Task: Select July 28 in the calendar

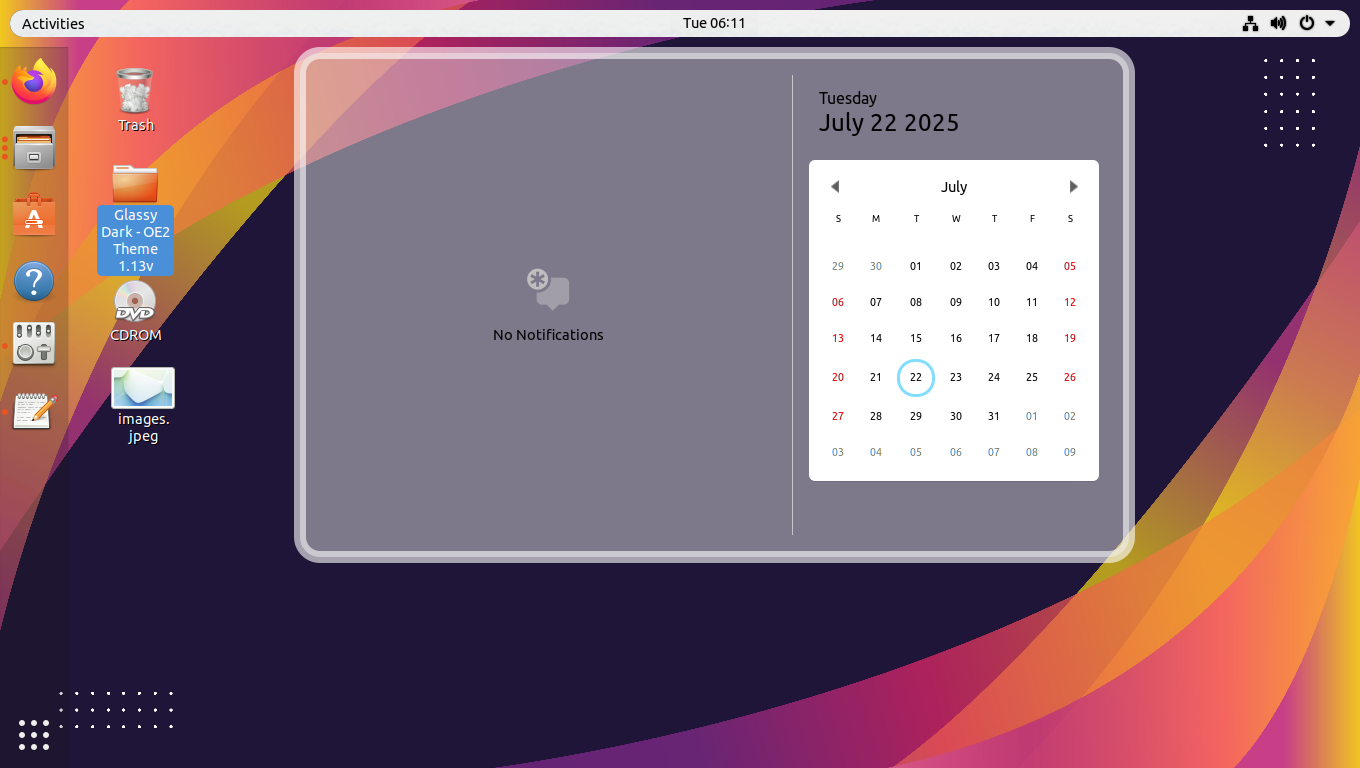Action: coord(876,417)
